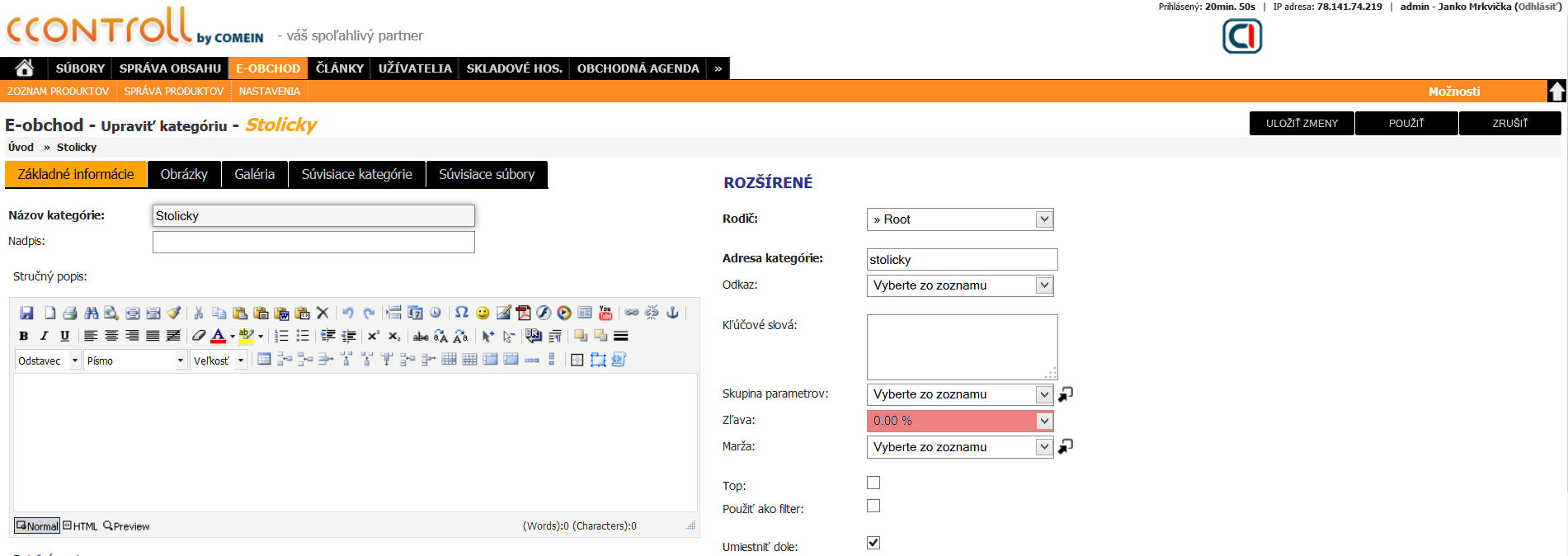Click the smiley emoticon icon

483,313
